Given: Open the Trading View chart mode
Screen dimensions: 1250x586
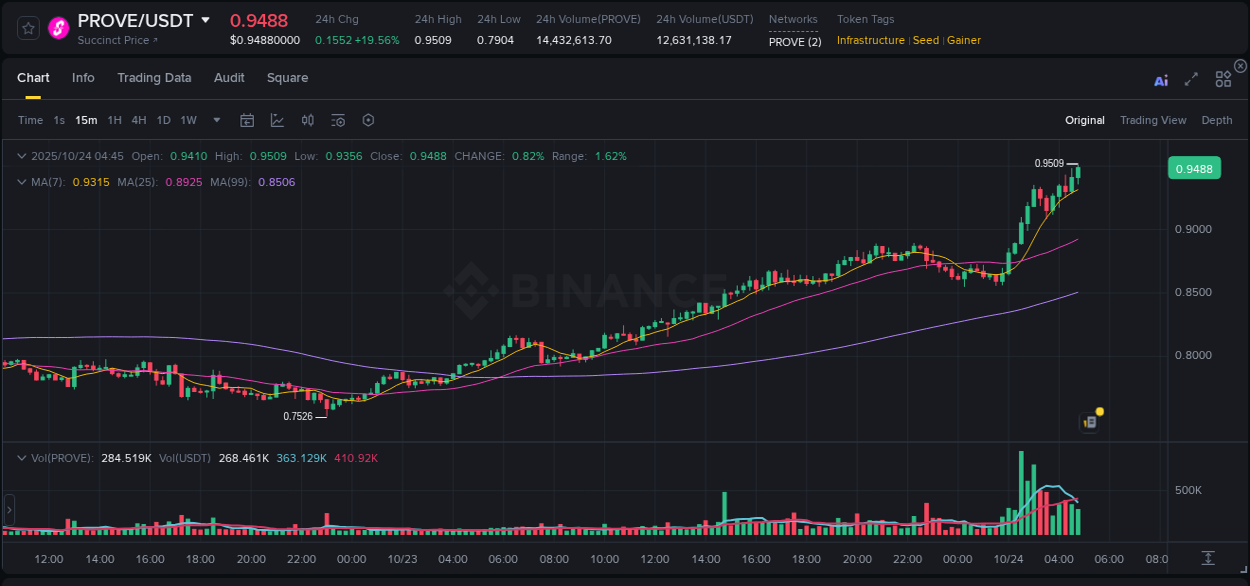Looking at the screenshot, I should point(1153,120).
